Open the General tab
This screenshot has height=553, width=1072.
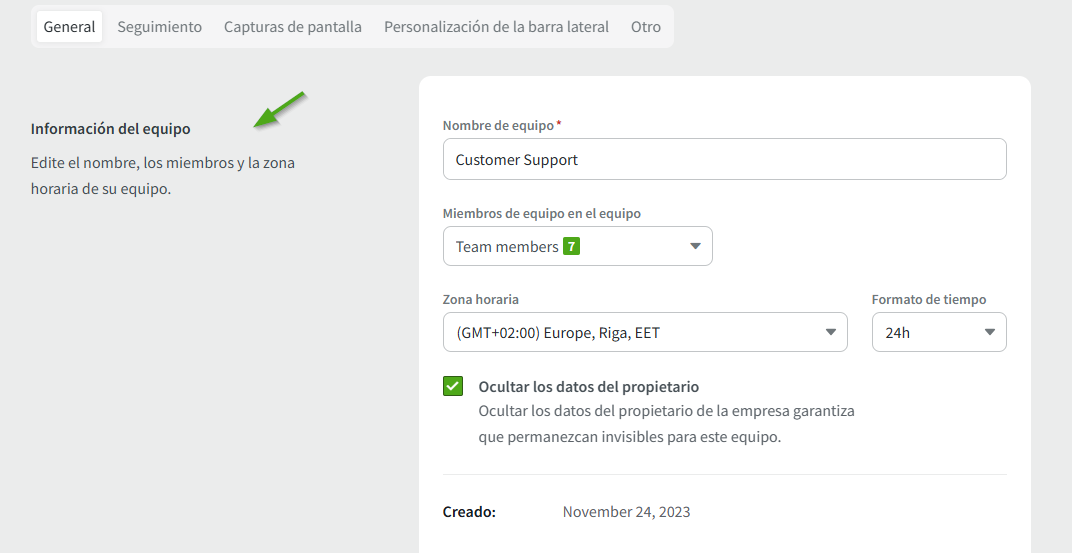pyautogui.click(x=69, y=27)
